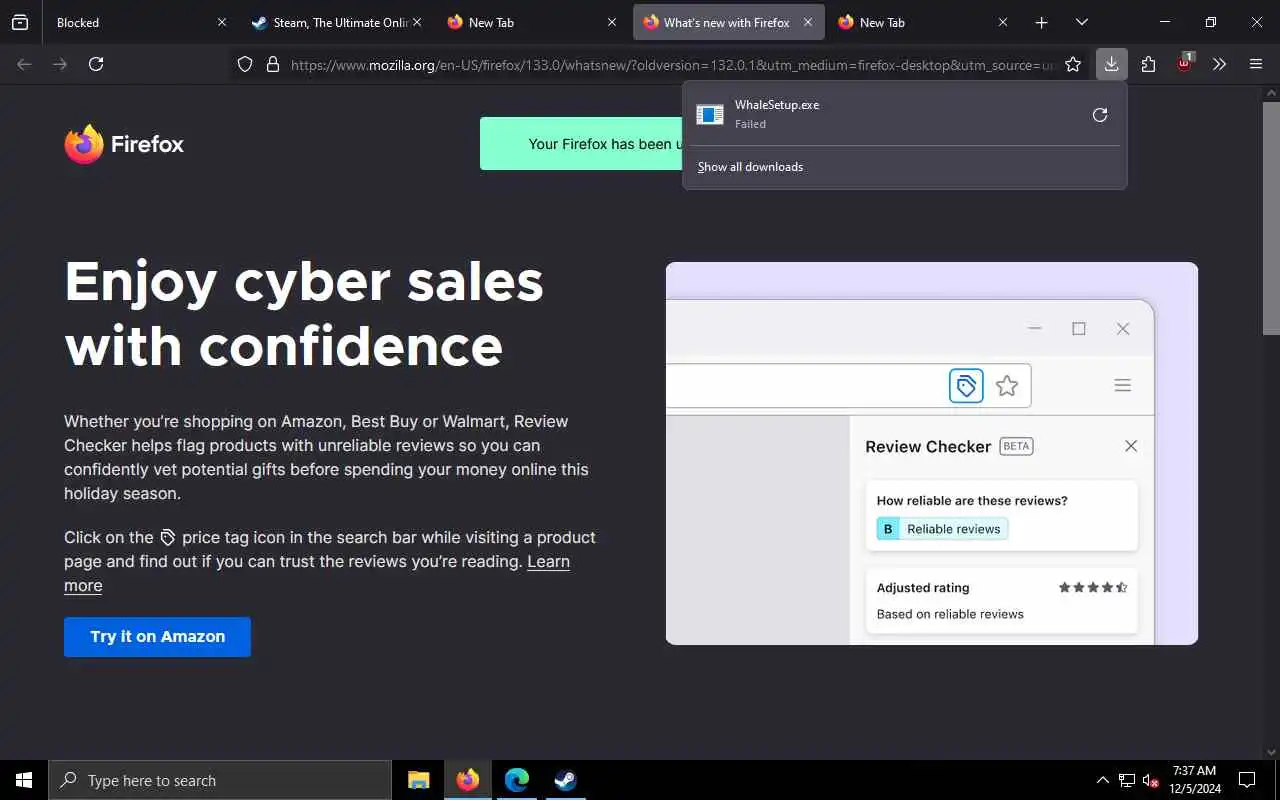Image resolution: width=1280 pixels, height=800 pixels.
Task: Click the Review Checker illustration image
Action: click(x=932, y=453)
